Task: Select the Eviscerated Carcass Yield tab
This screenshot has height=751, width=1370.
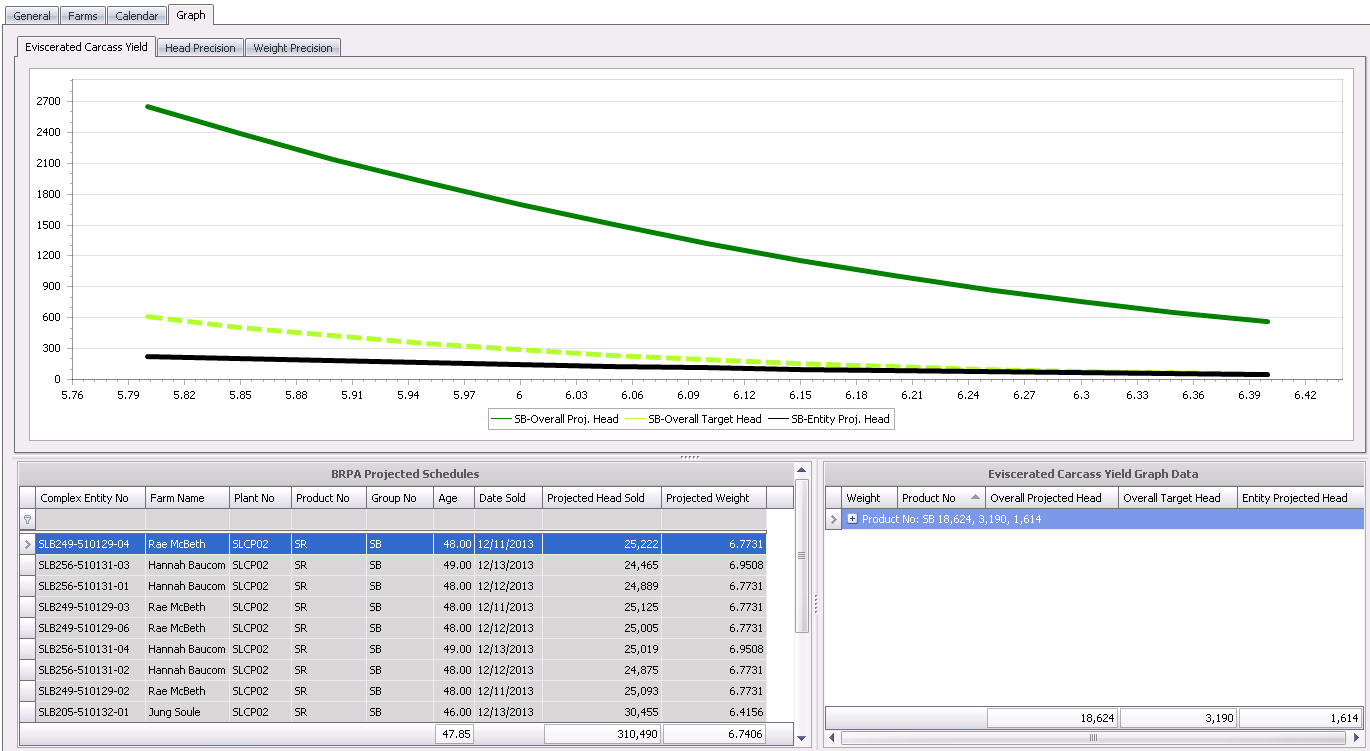Action: pyautogui.click(x=87, y=47)
